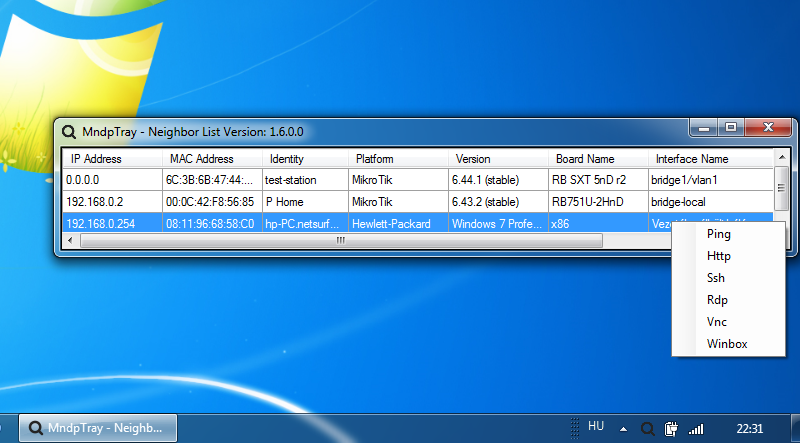Show hidden tray icons arrow

point(623,429)
